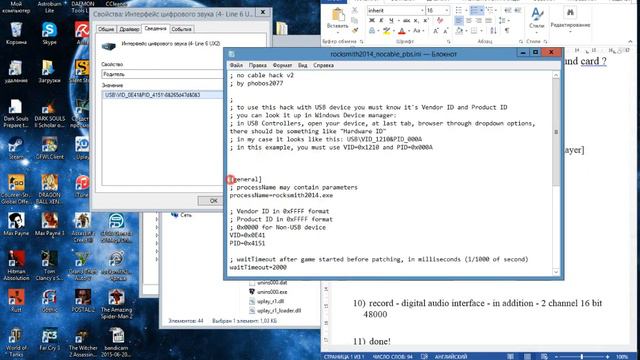
Task: Click the sort icon in paragraph group
Action: tap(493, 31)
